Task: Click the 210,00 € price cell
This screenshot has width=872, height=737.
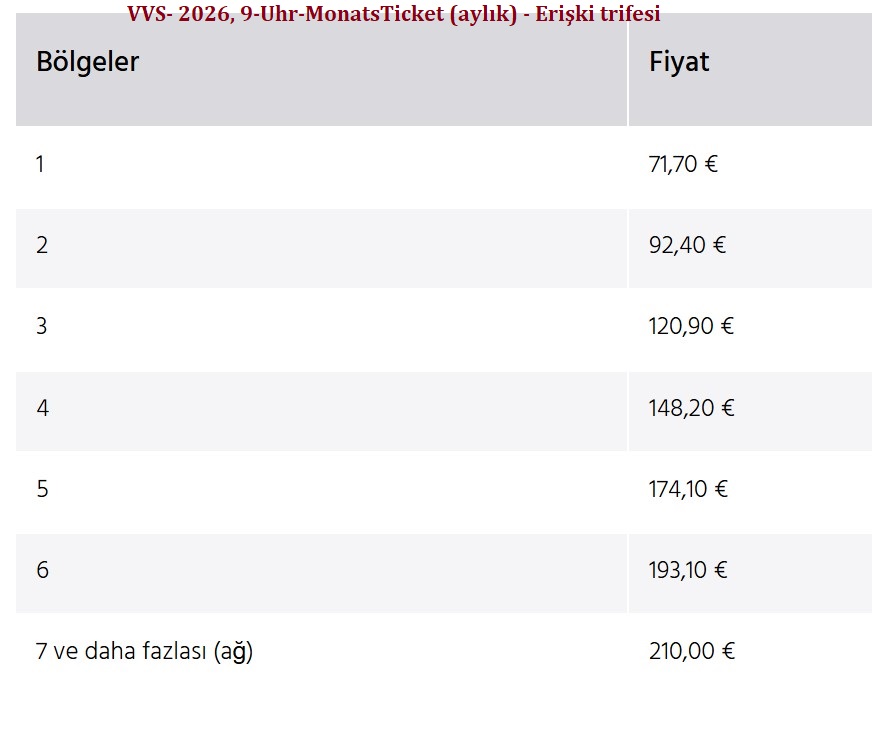Action: point(691,652)
